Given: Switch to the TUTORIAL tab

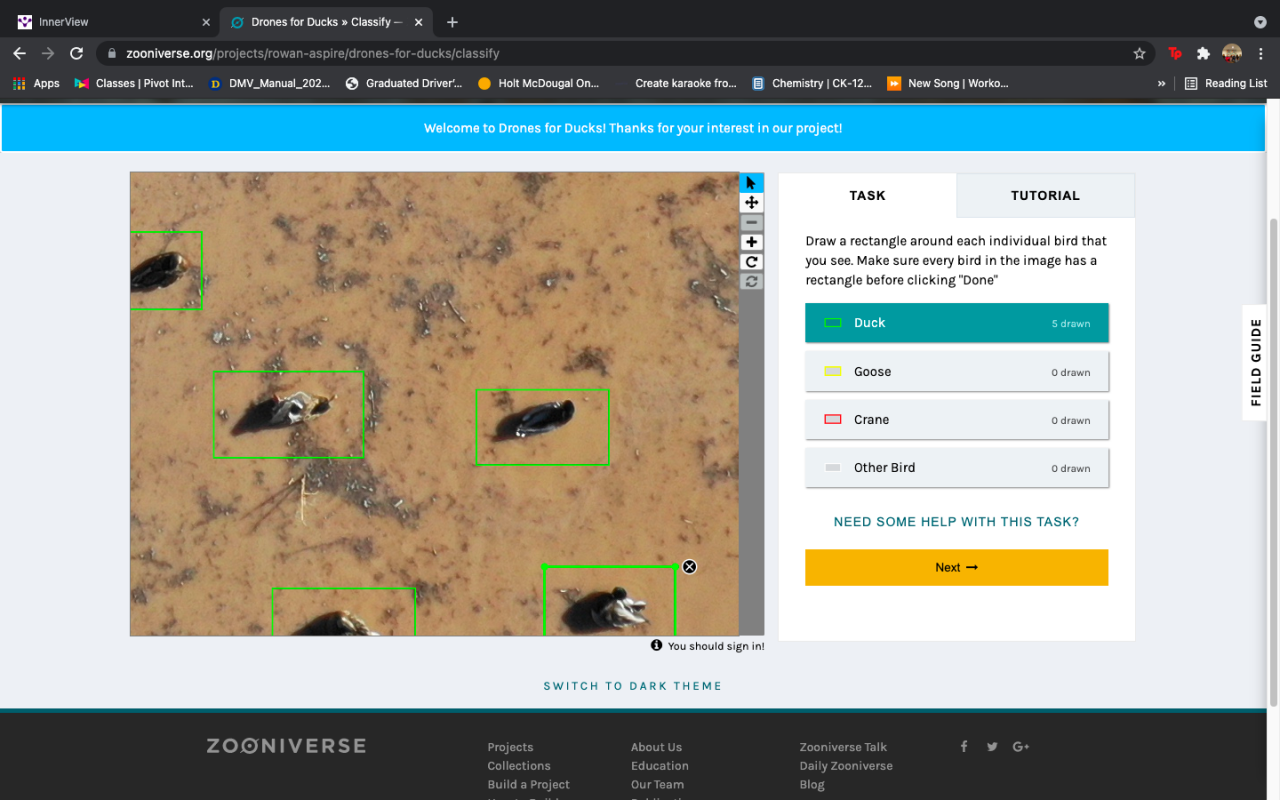Looking at the screenshot, I should pos(1045,195).
